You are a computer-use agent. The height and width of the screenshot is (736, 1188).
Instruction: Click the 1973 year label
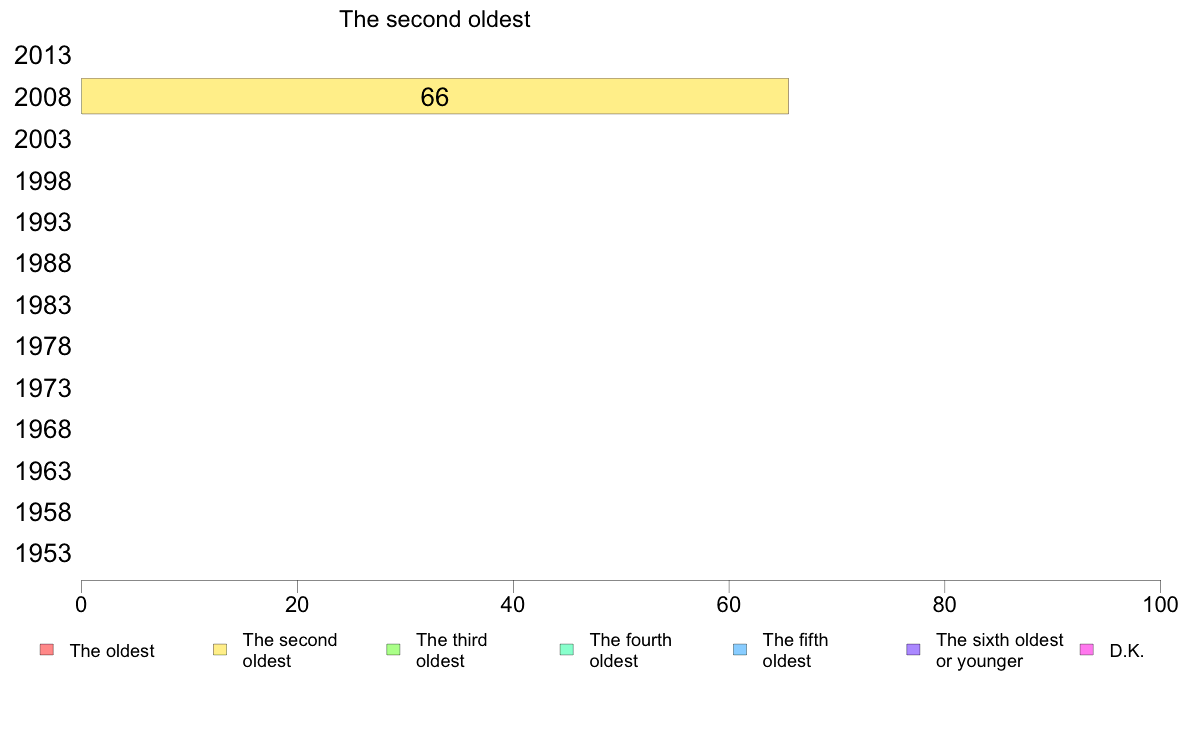[x=42, y=389]
